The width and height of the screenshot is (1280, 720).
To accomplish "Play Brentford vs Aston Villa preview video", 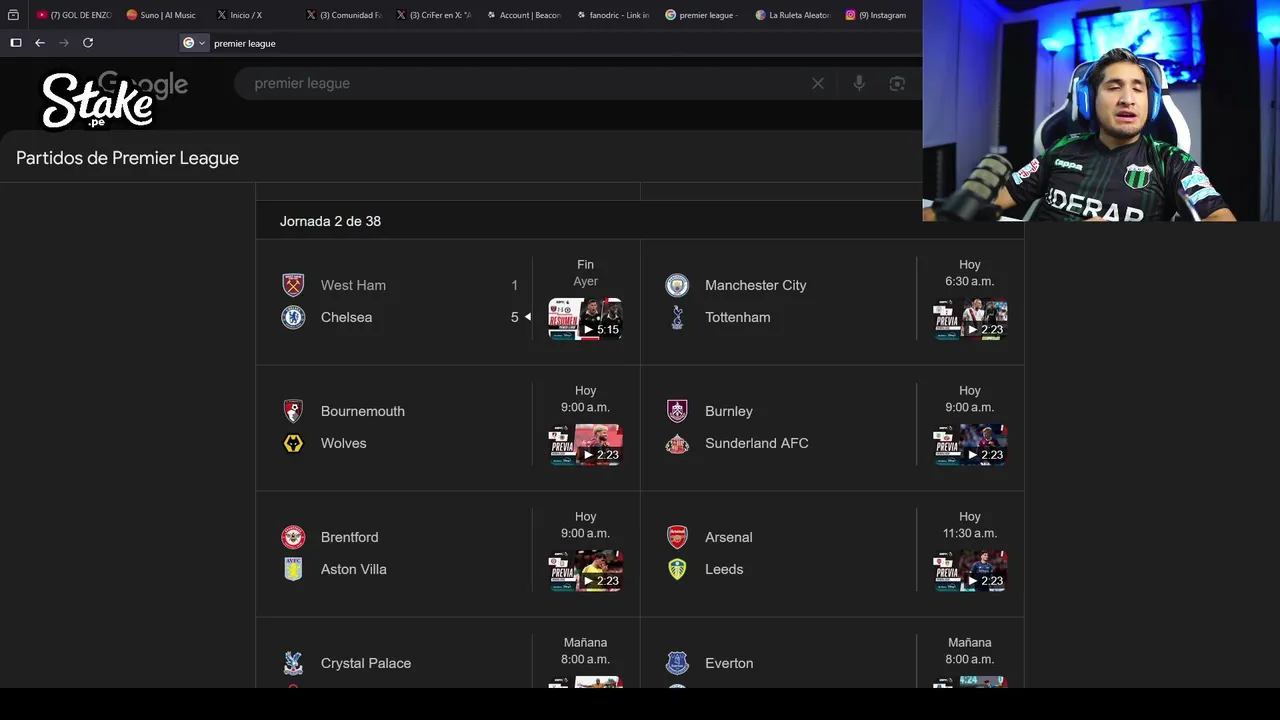I will click(x=585, y=571).
